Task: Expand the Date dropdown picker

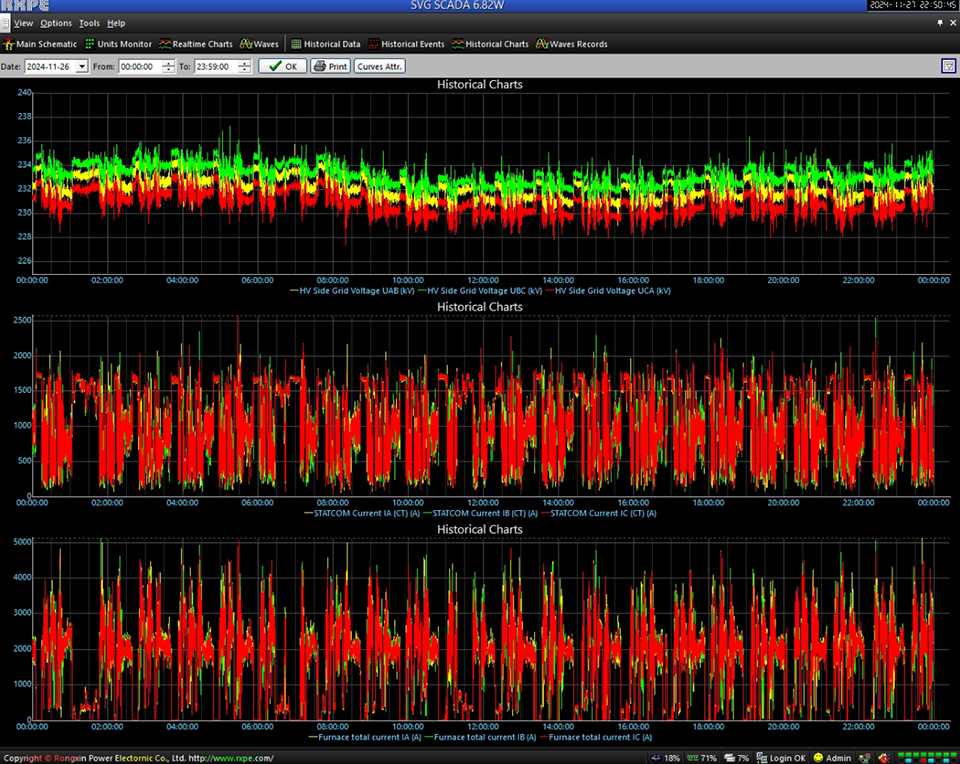Action: point(81,67)
